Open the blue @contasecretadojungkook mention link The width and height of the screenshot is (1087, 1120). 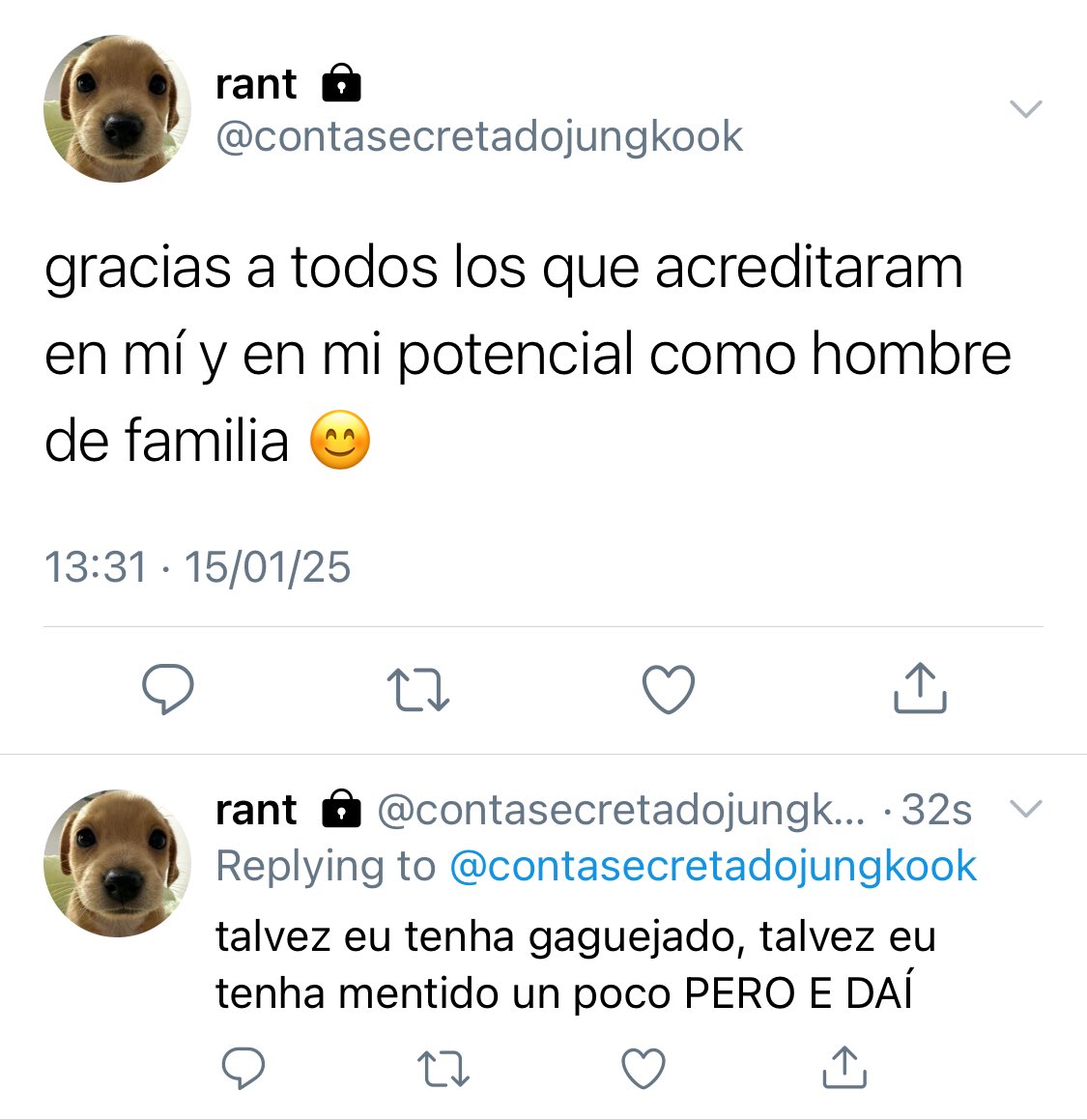pos(713,866)
